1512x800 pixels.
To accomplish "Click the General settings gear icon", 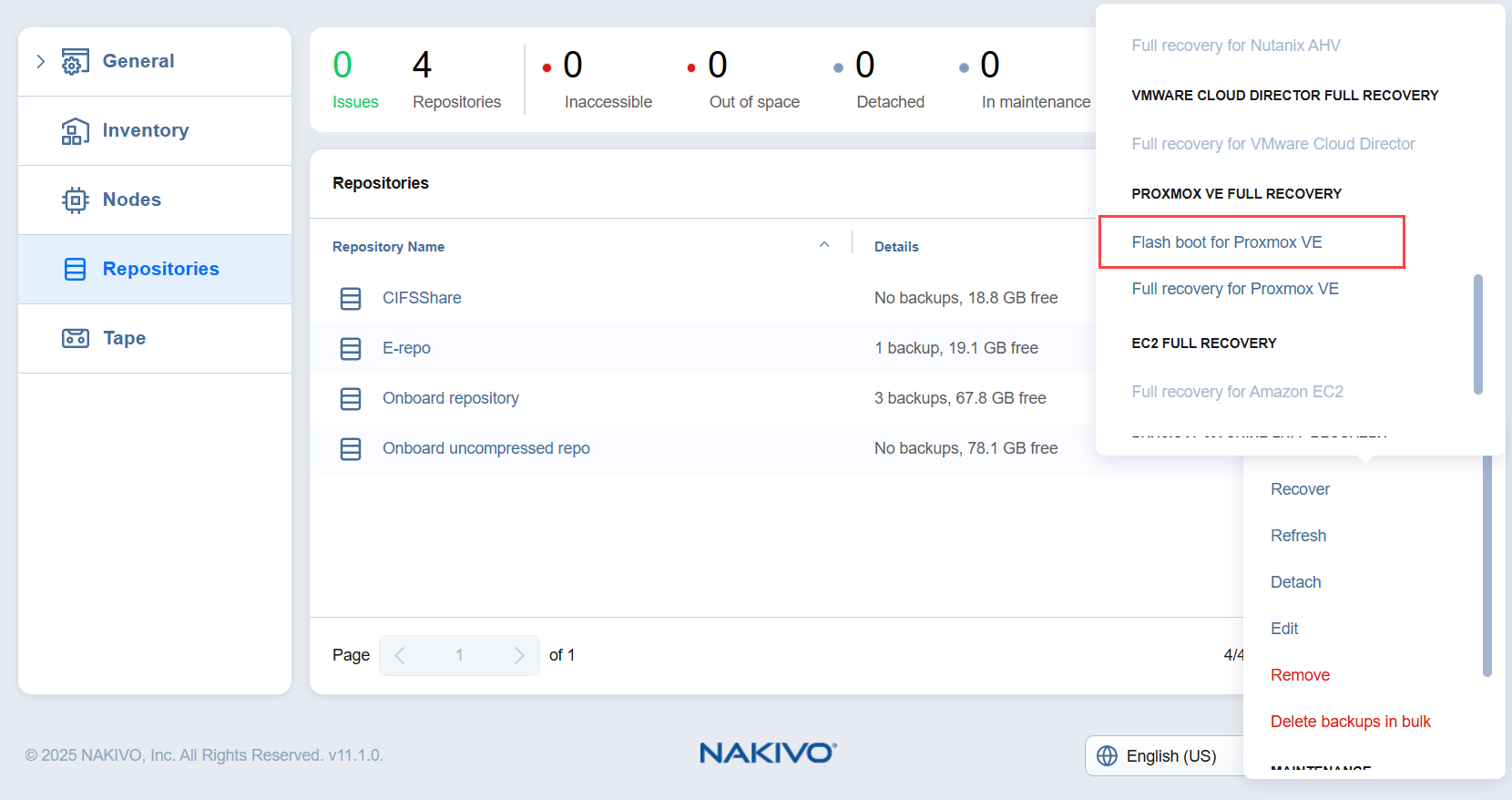I will pos(75,62).
